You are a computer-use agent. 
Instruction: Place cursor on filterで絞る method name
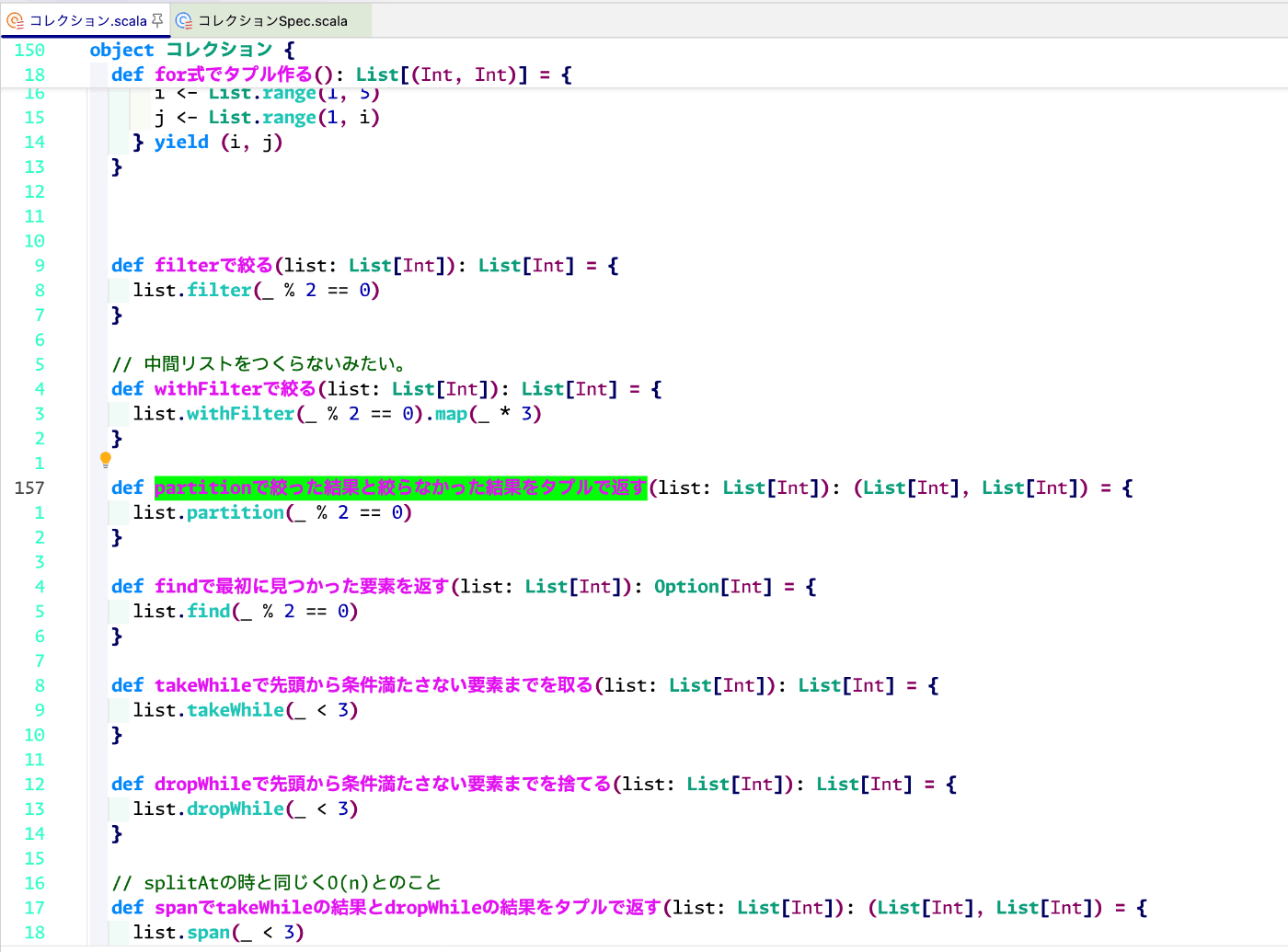[x=213, y=265]
